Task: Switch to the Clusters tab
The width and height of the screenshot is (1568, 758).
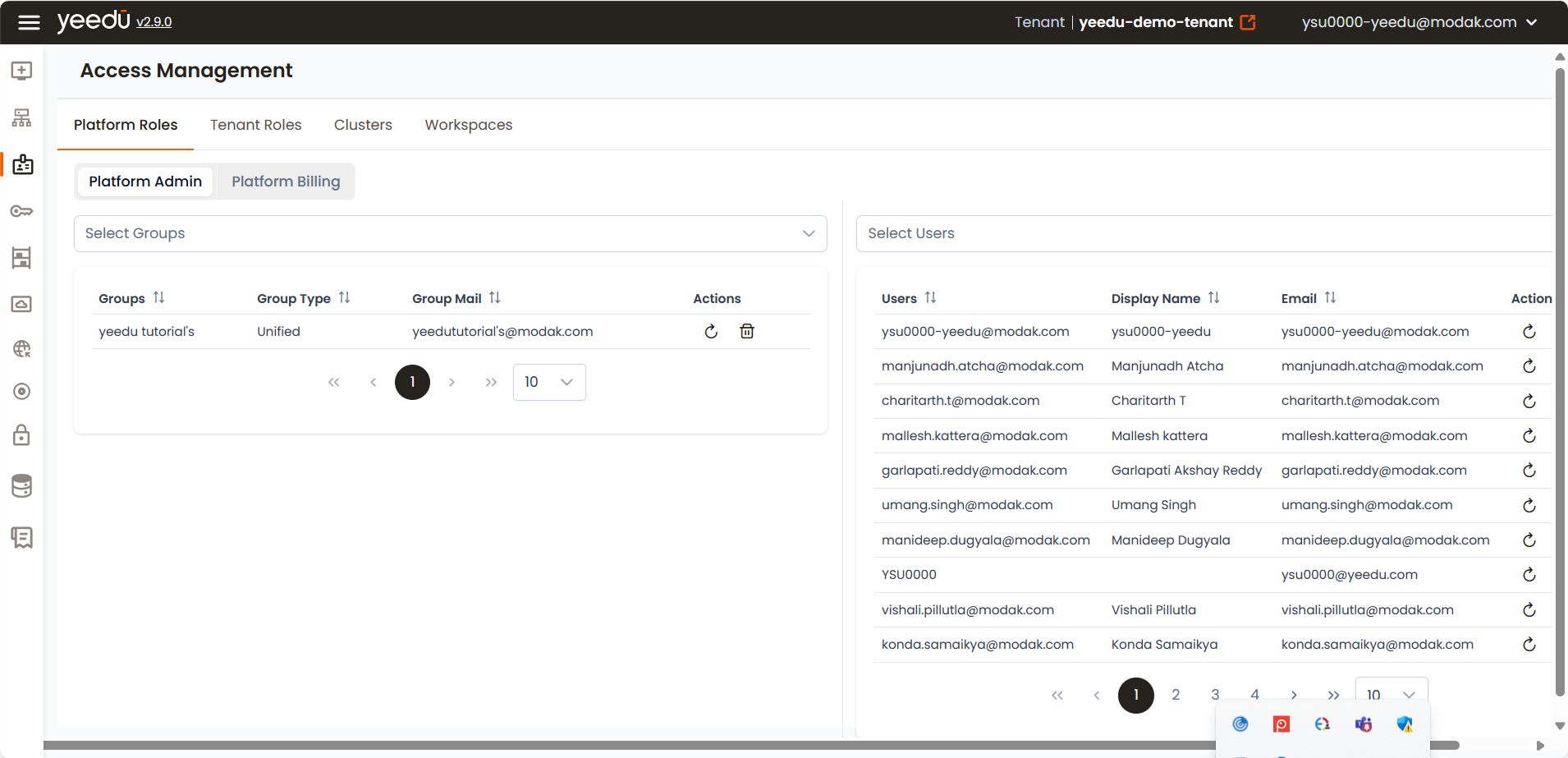Action: (363, 125)
